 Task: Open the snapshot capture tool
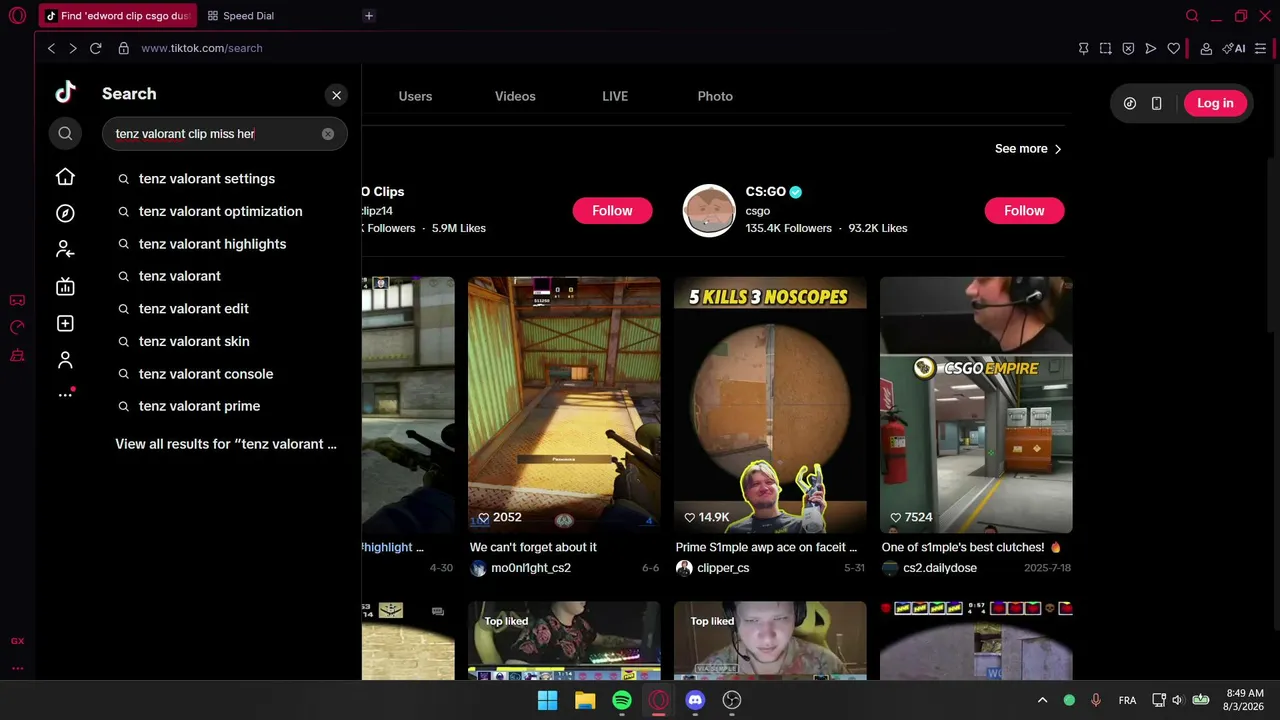pyautogui.click(x=1106, y=48)
